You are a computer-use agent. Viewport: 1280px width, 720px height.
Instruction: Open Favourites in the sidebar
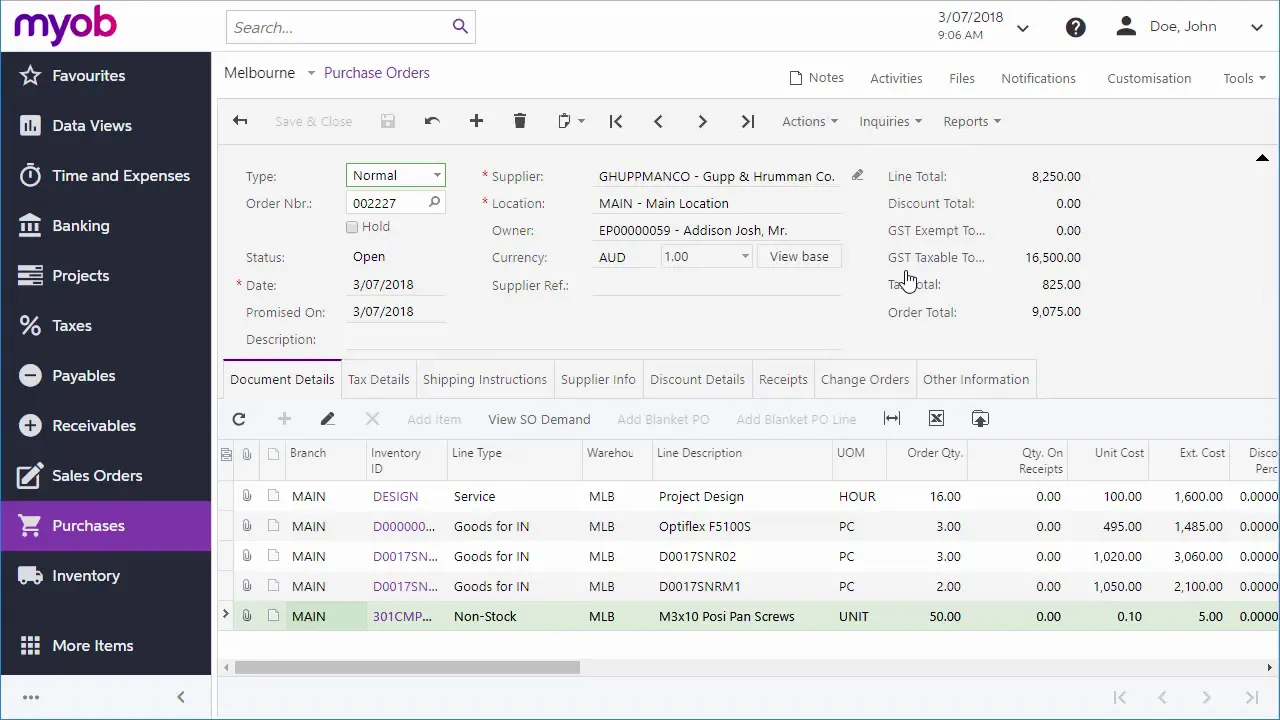click(106, 76)
